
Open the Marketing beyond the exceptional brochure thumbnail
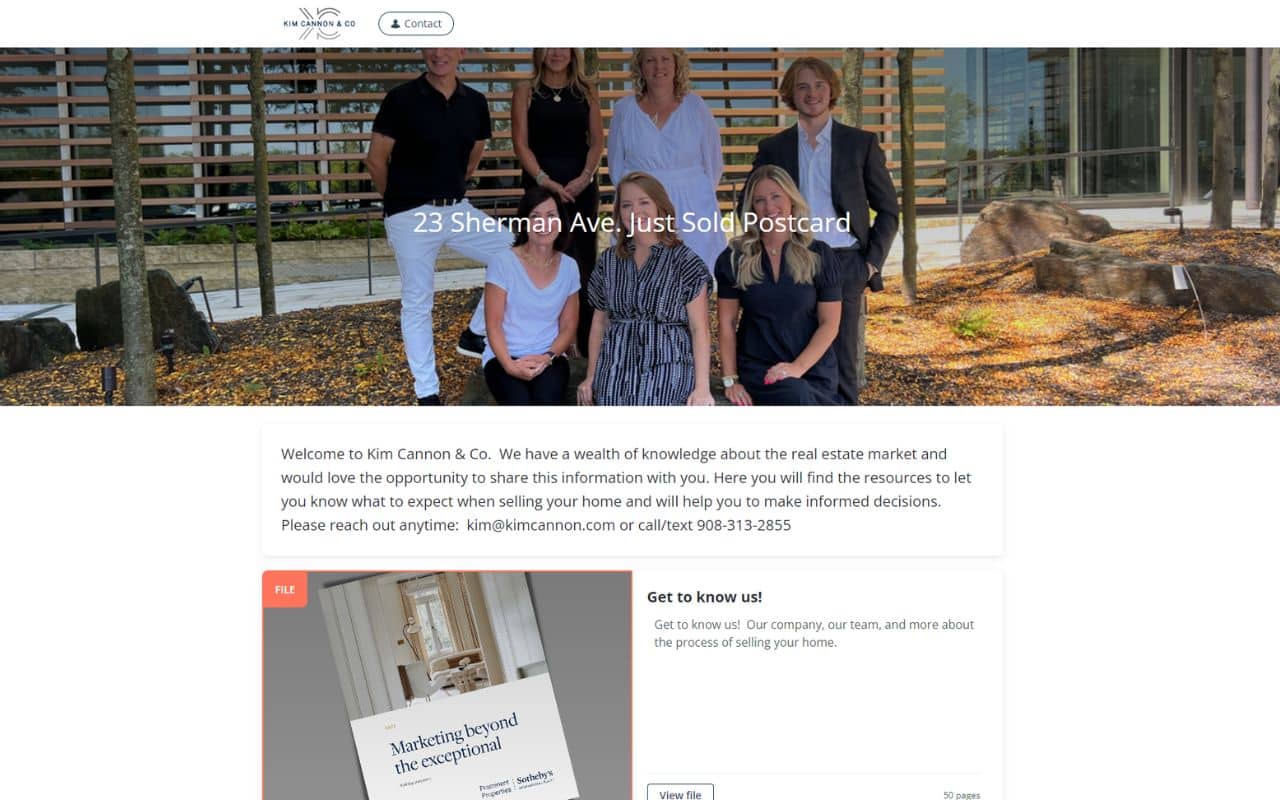point(447,685)
